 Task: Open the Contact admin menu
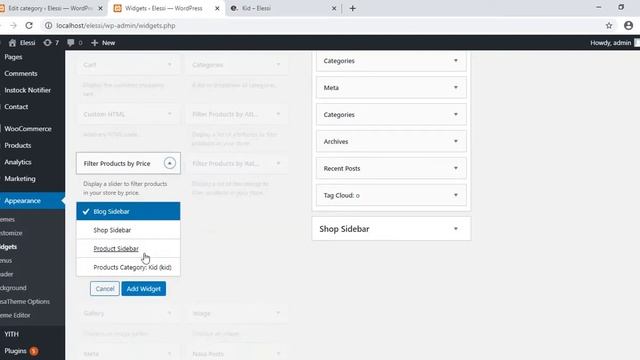click(16, 107)
